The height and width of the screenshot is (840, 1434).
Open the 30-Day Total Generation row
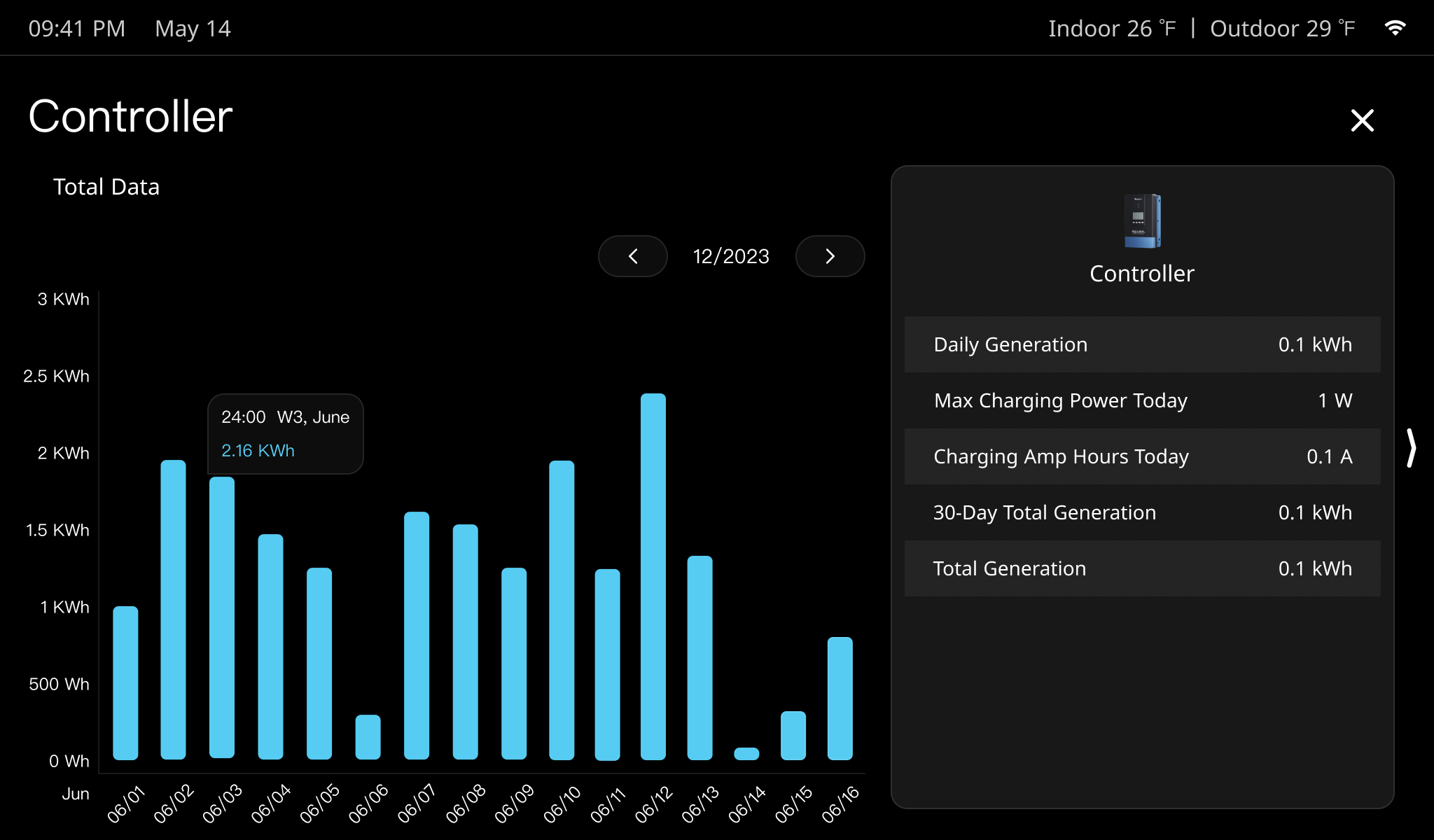point(1142,512)
